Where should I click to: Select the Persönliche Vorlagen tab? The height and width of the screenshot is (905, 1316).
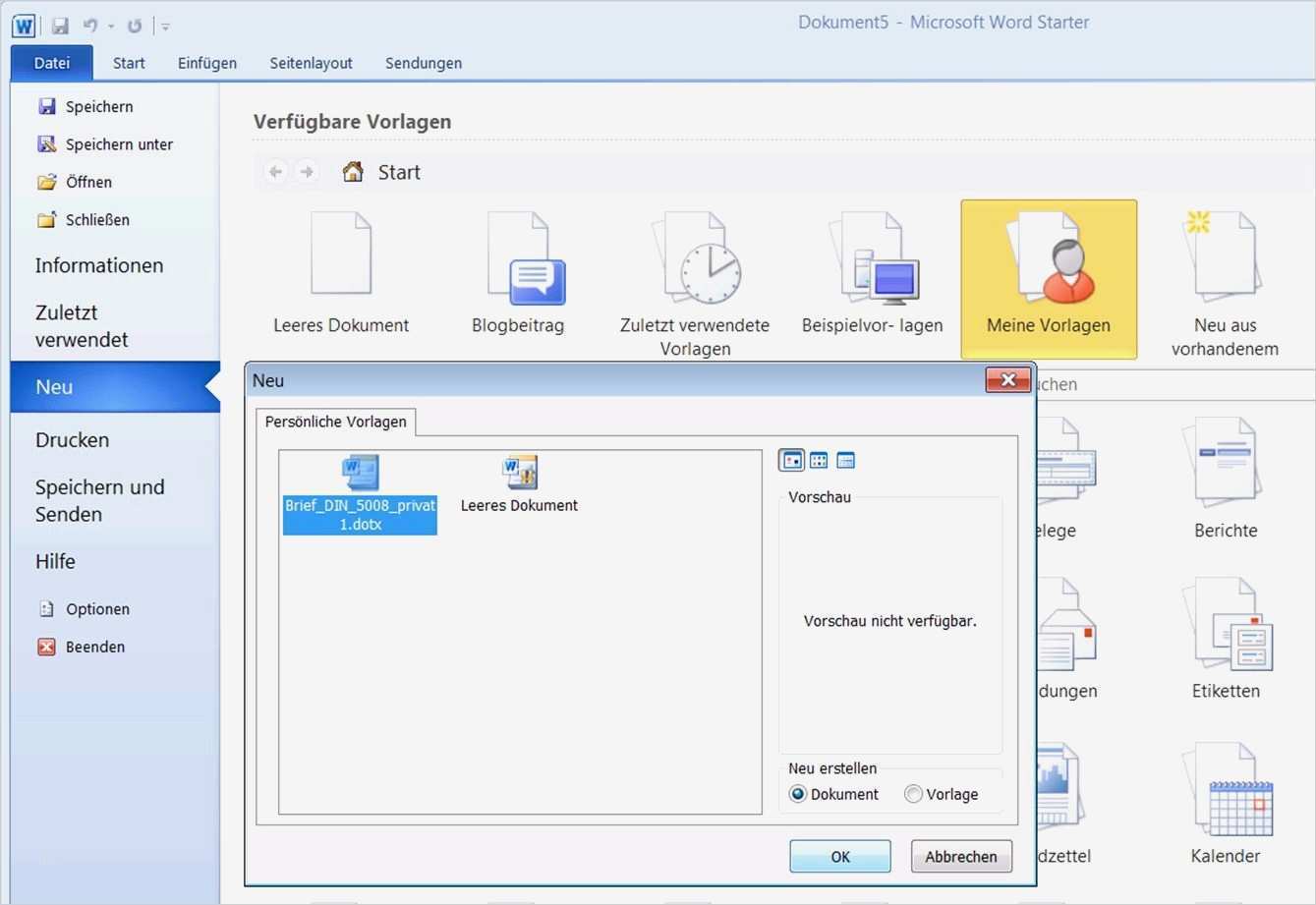click(x=336, y=422)
